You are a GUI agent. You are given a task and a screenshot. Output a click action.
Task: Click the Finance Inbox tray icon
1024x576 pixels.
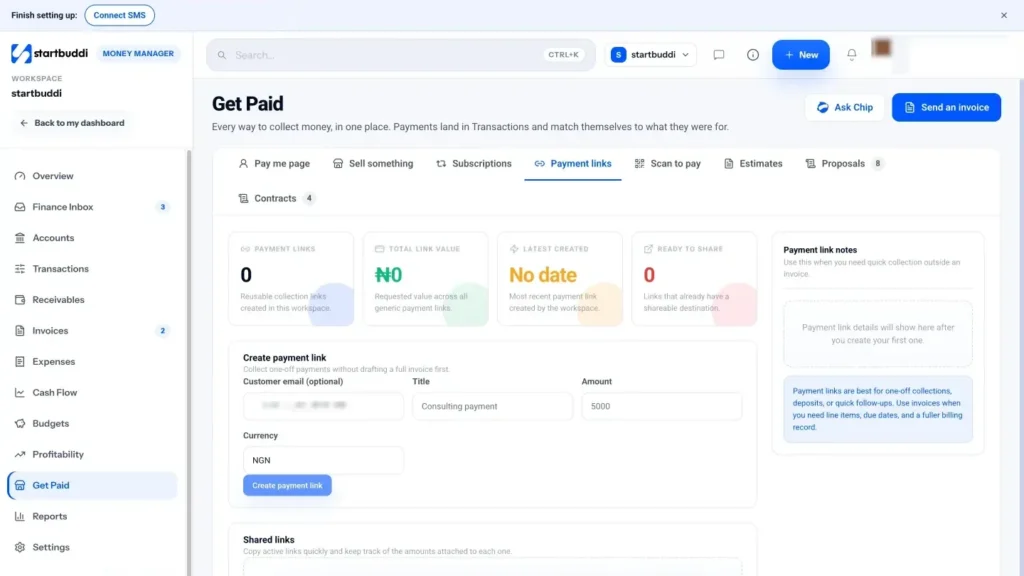(x=20, y=207)
